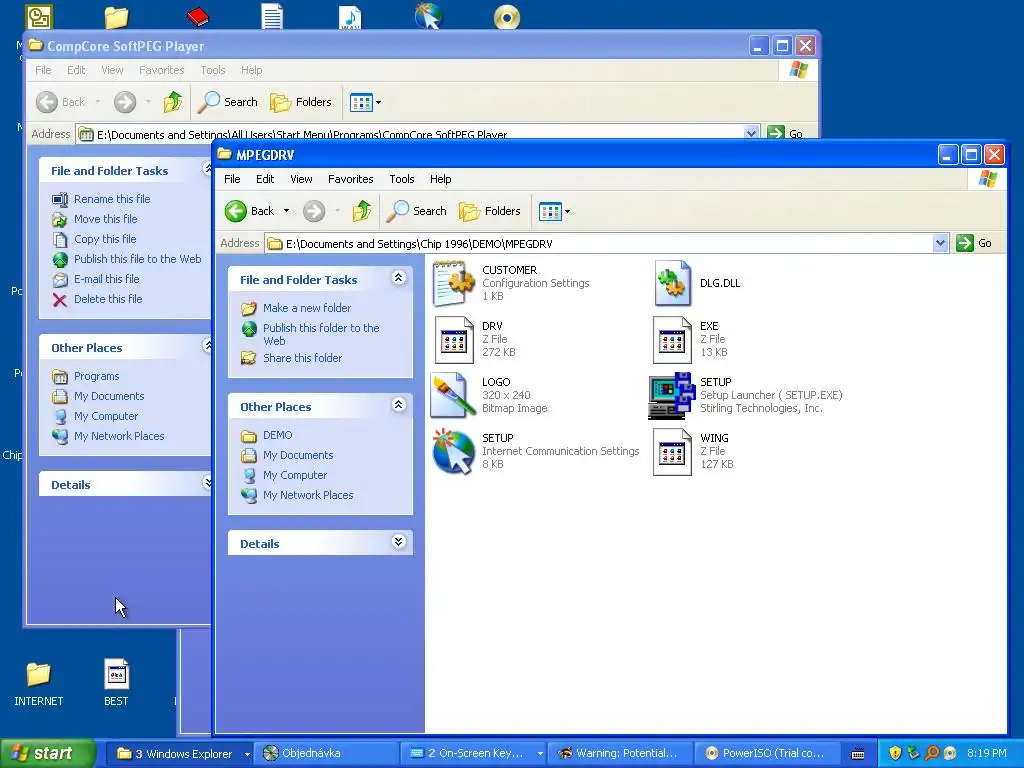1024x768 pixels.
Task: Open Tools menu in MPEGDRV window
Action: 402,179
